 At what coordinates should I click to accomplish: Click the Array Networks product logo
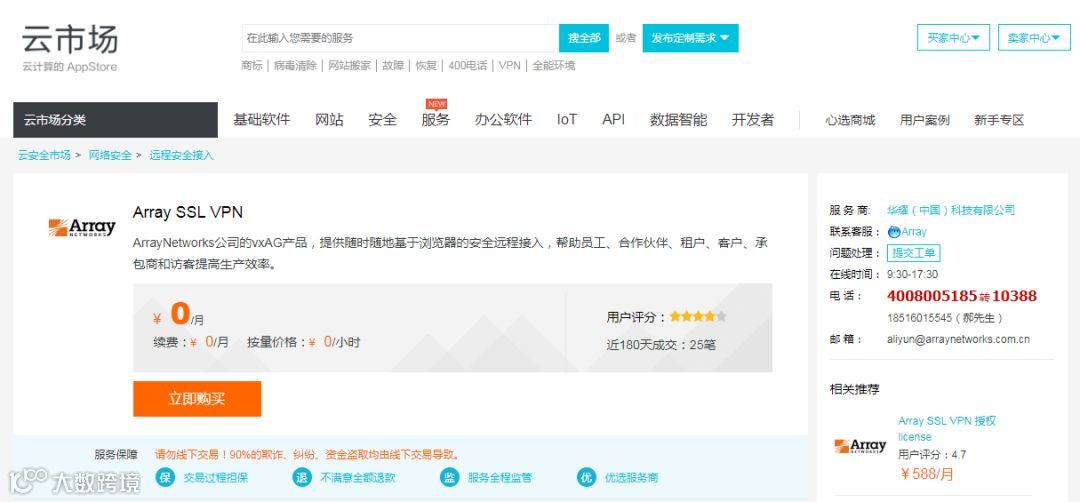82,227
